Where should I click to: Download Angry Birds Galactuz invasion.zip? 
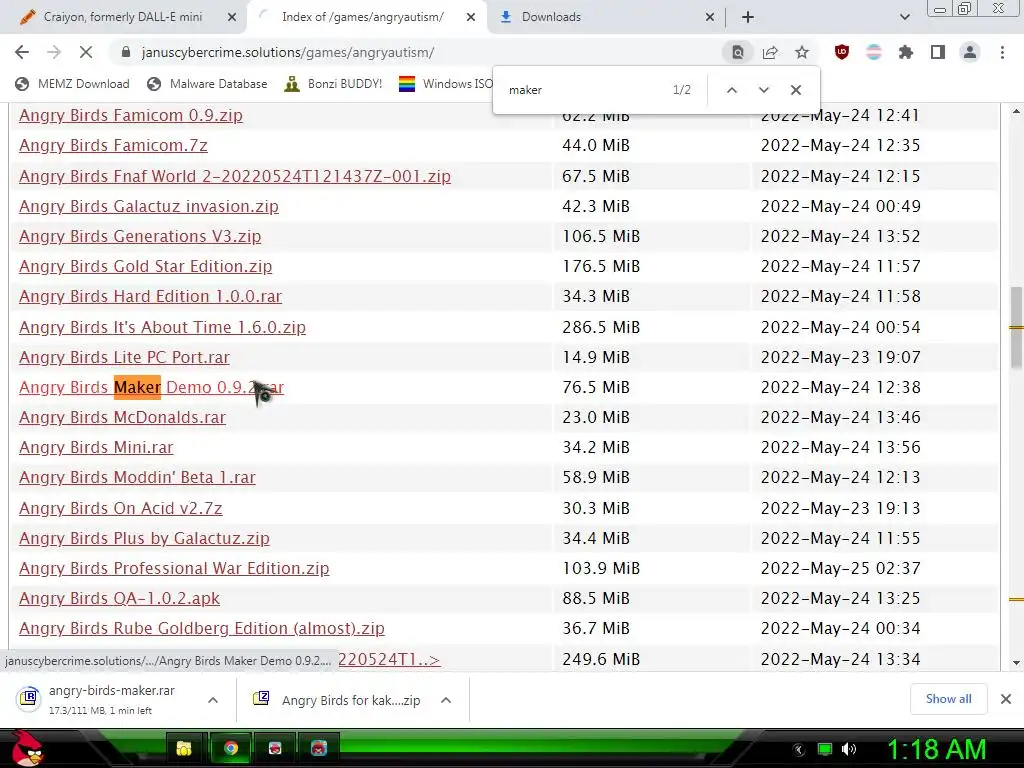click(x=149, y=206)
